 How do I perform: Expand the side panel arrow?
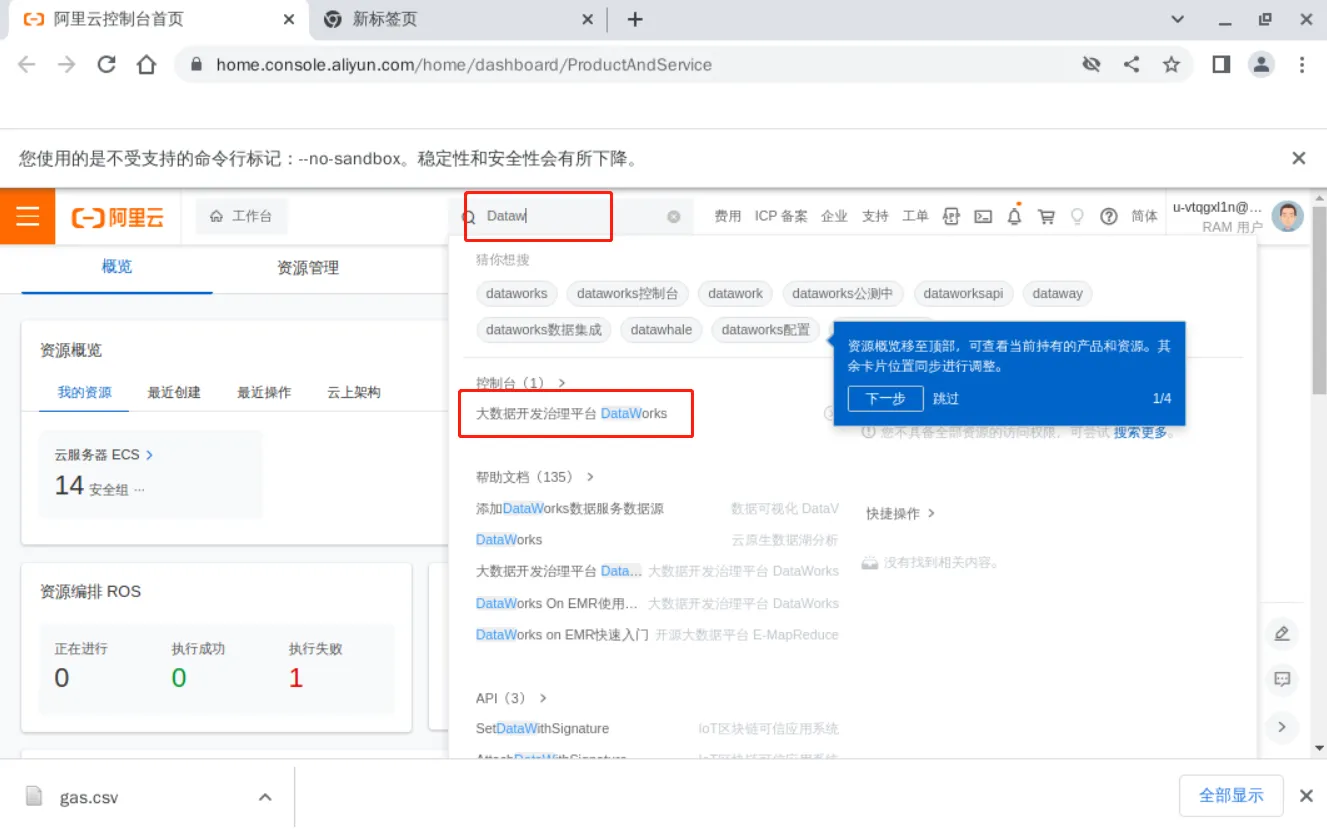1282,726
